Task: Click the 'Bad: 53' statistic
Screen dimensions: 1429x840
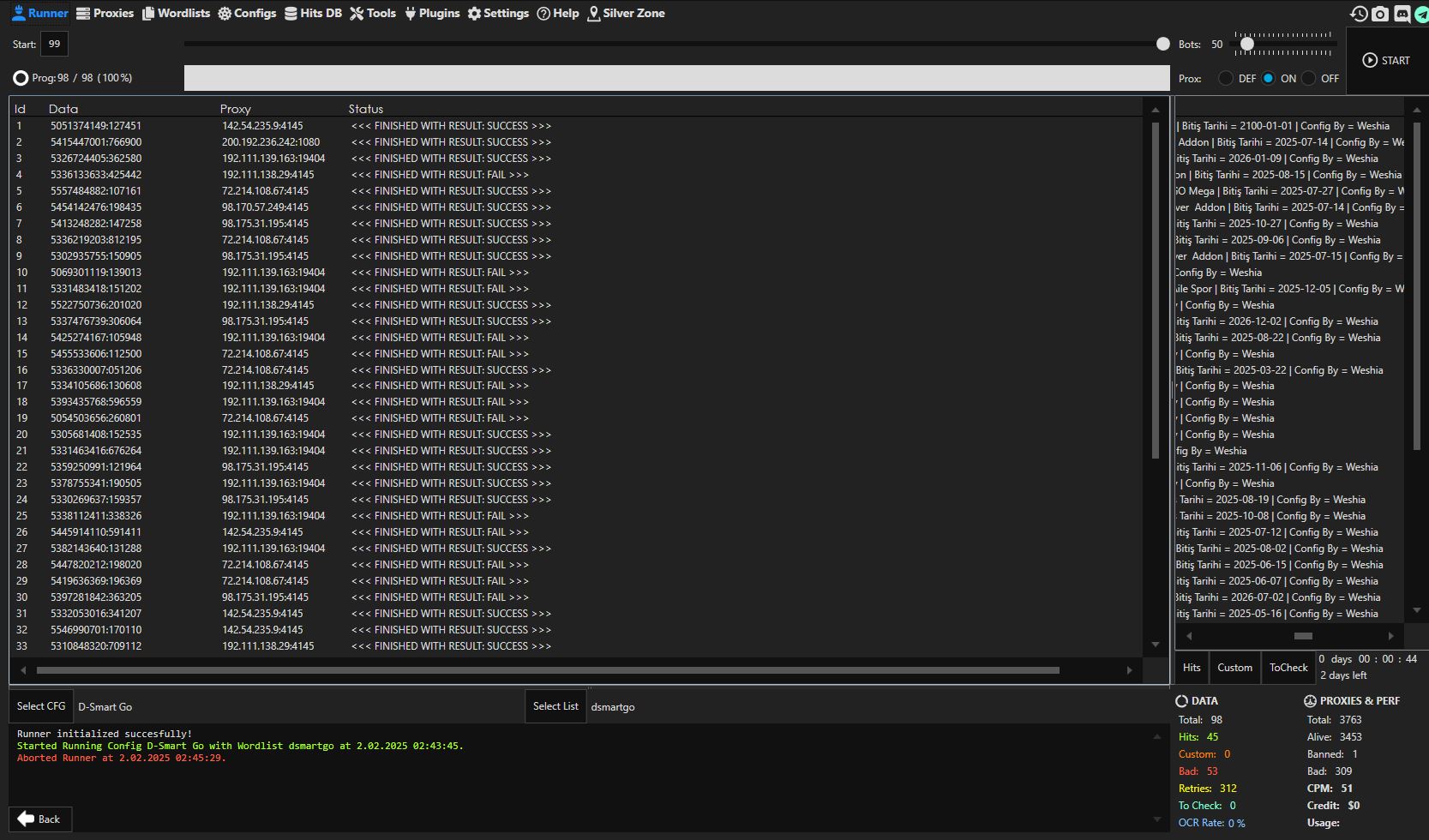Action: pos(1198,771)
